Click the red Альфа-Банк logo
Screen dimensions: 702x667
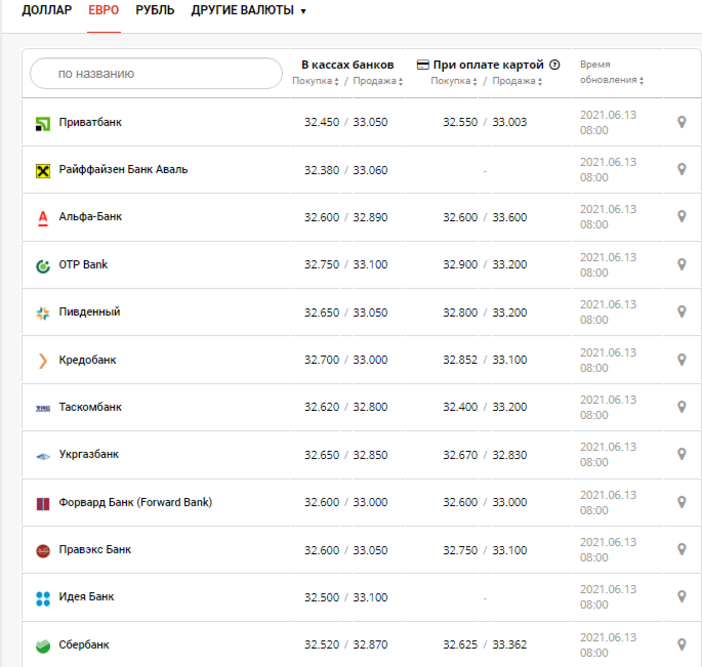click(x=43, y=218)
